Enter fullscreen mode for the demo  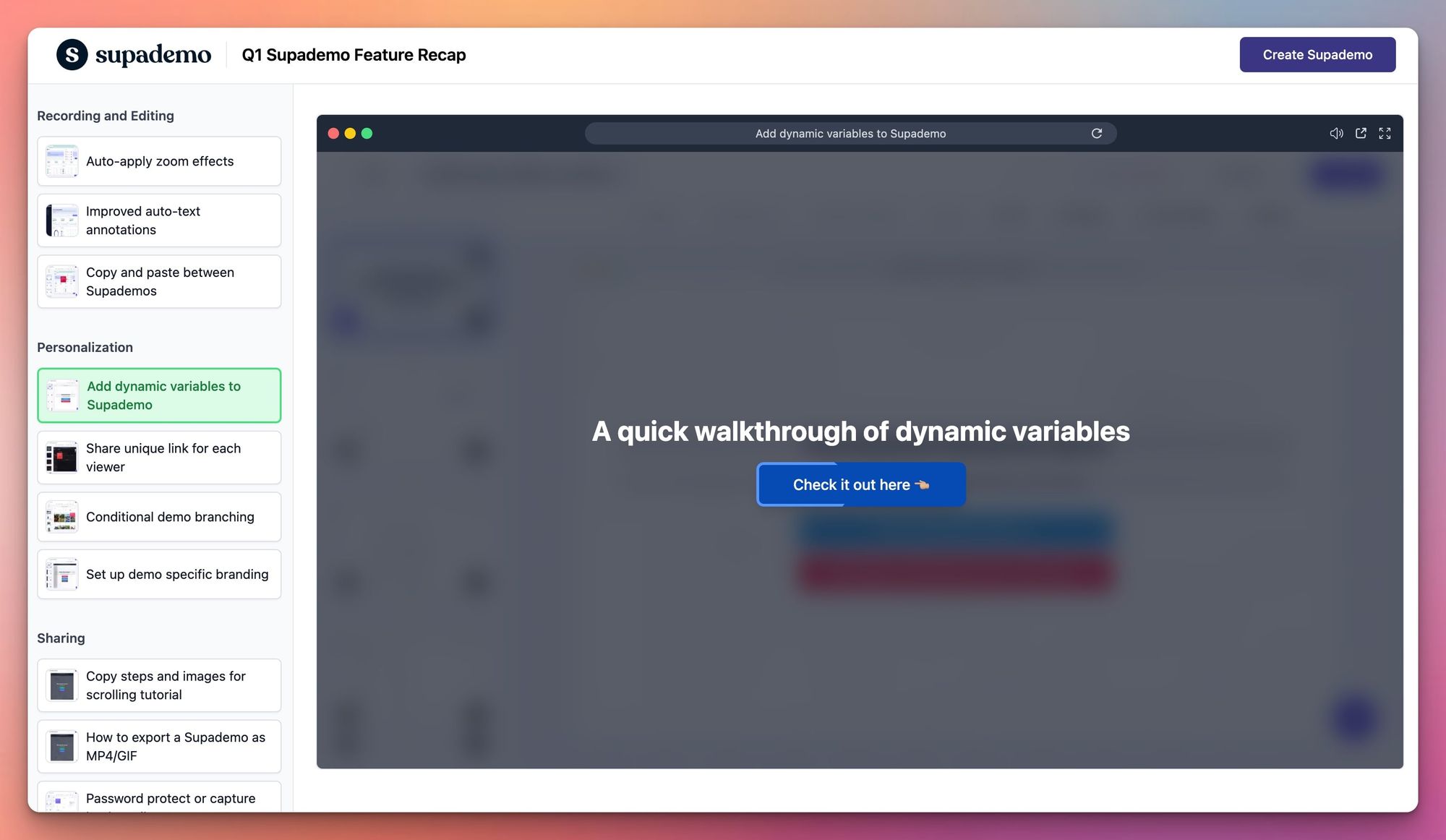(x=1385, y=133)
